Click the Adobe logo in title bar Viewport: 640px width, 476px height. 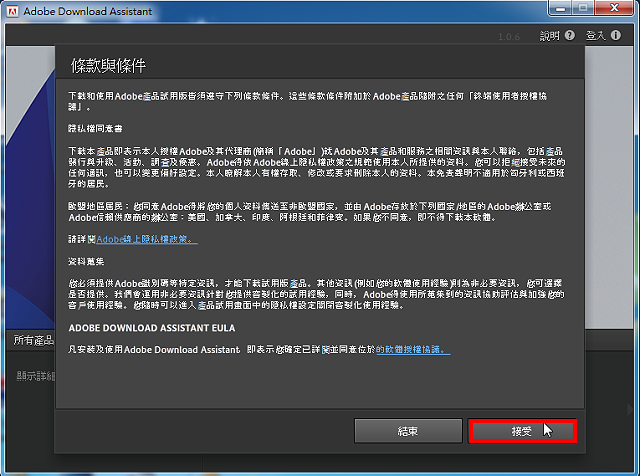[x=13, y=11]
